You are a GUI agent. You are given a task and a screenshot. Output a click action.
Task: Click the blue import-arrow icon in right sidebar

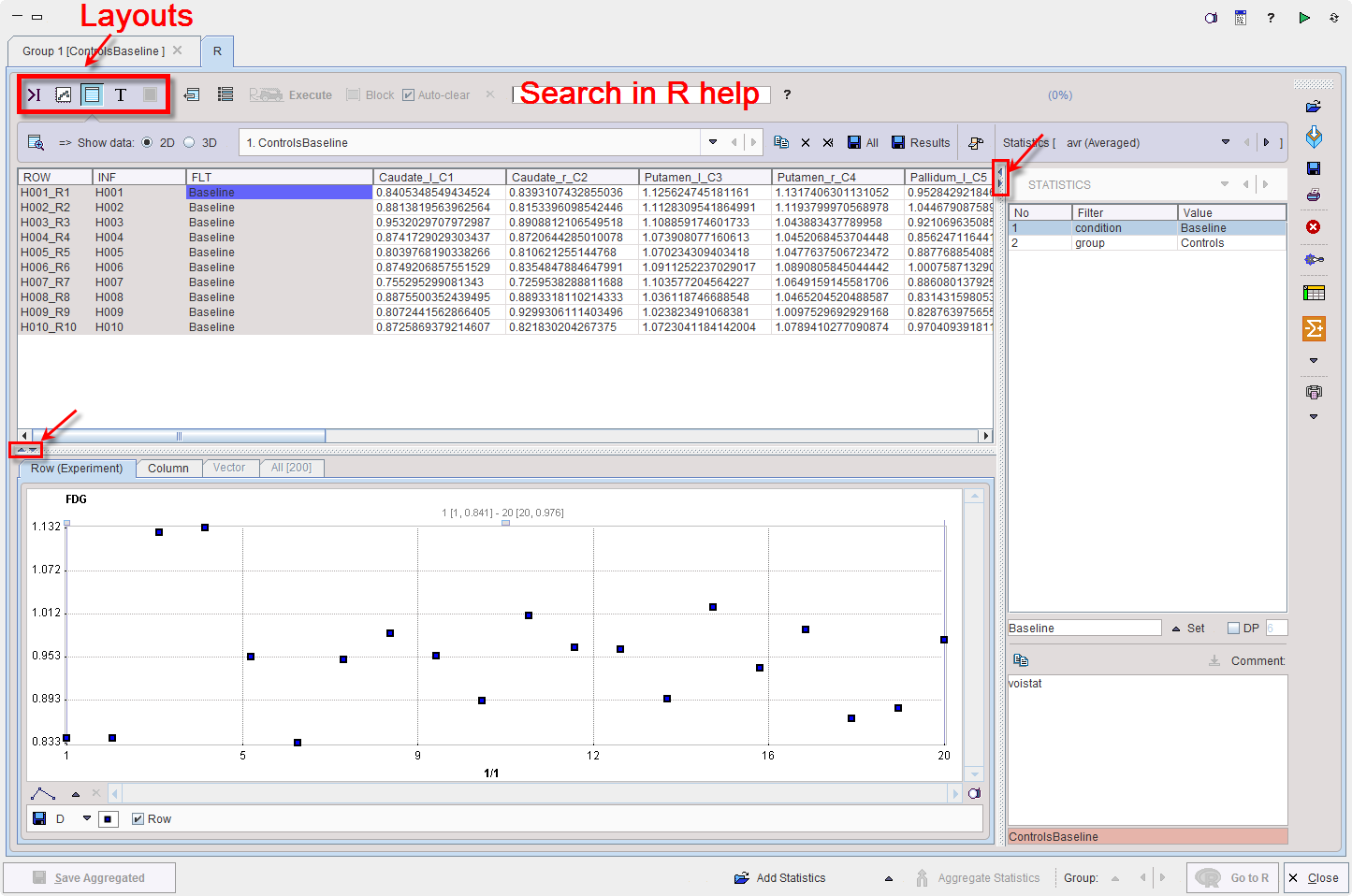coord(1314,137)
